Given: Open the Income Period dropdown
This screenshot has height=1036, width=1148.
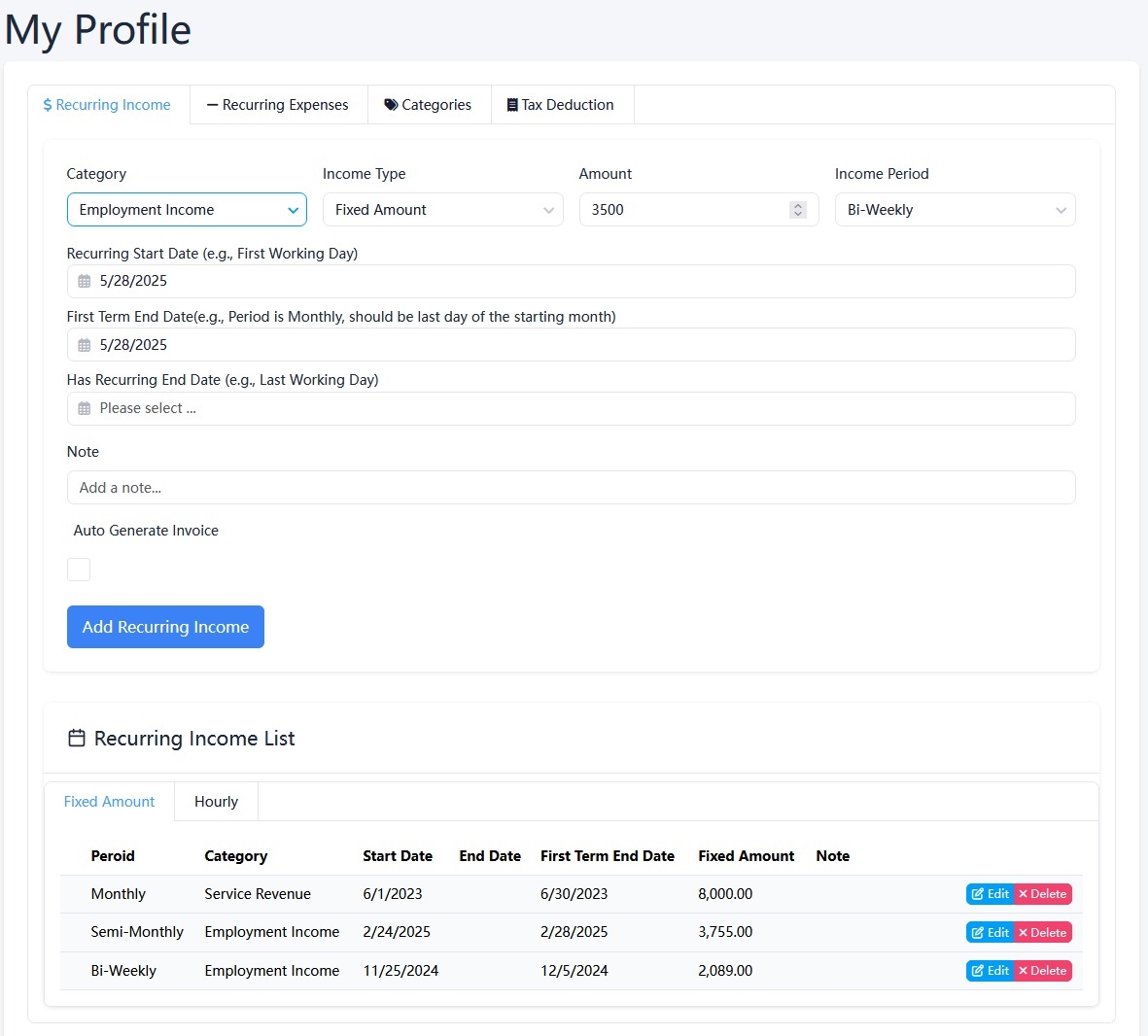Looking at the screenshot, I should point(954,209).
